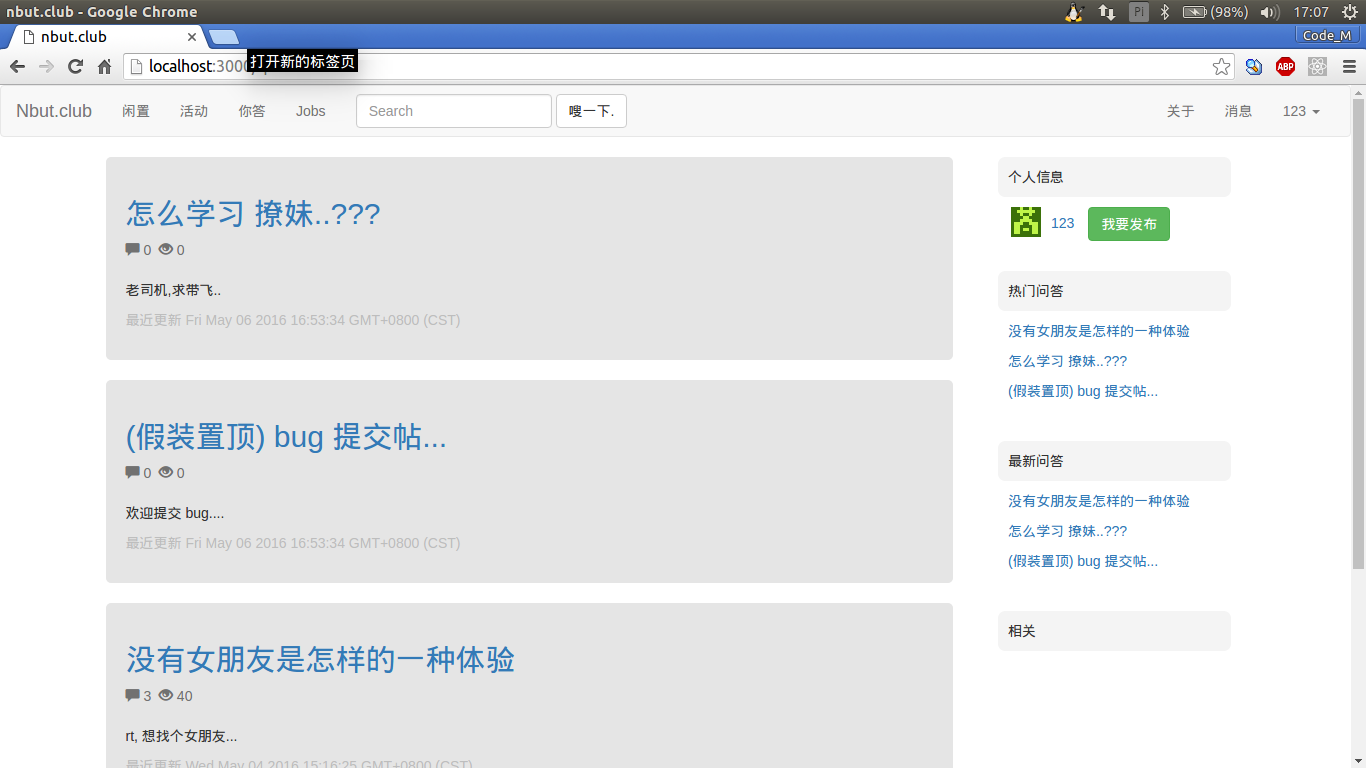Expand the 123 user dropdown in navbar

click(x=1301, y=111)
